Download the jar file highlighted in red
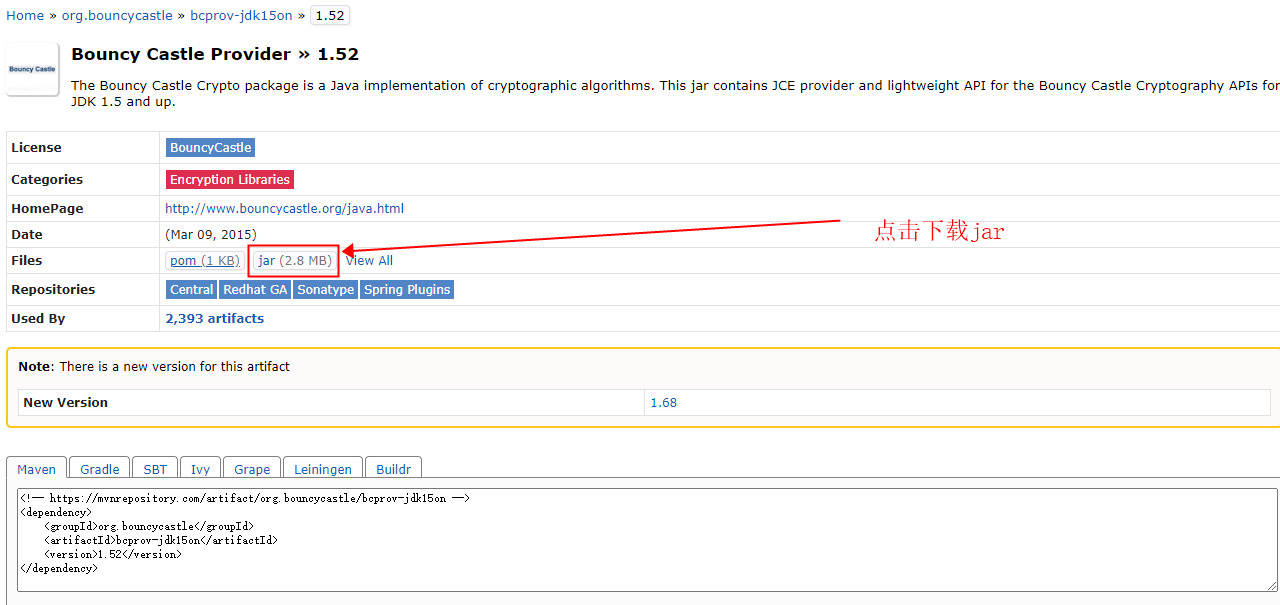 [293, 260]
